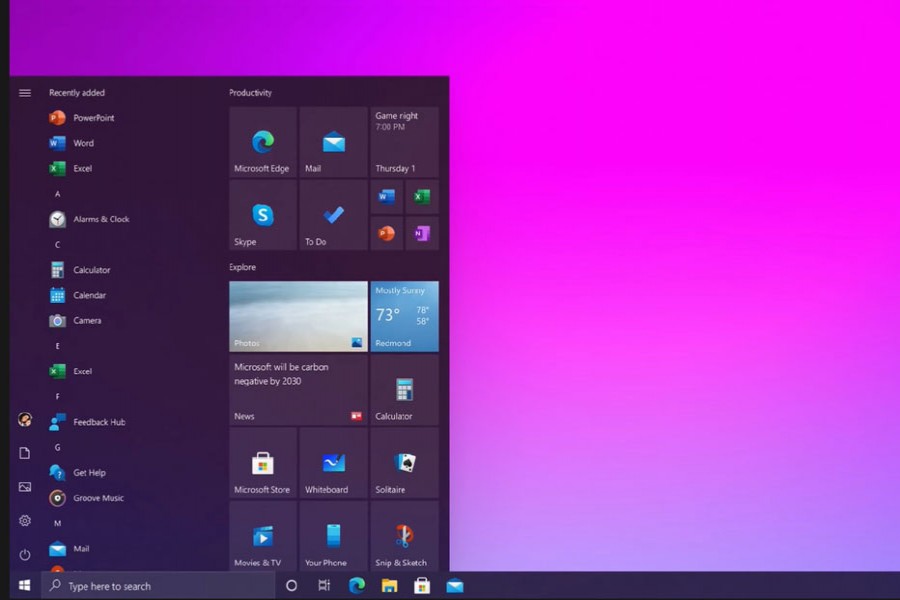Open Feedback Hub in the app list
Image resolution: width=900 pixels, height=600 pixels.
coord(98,422)
